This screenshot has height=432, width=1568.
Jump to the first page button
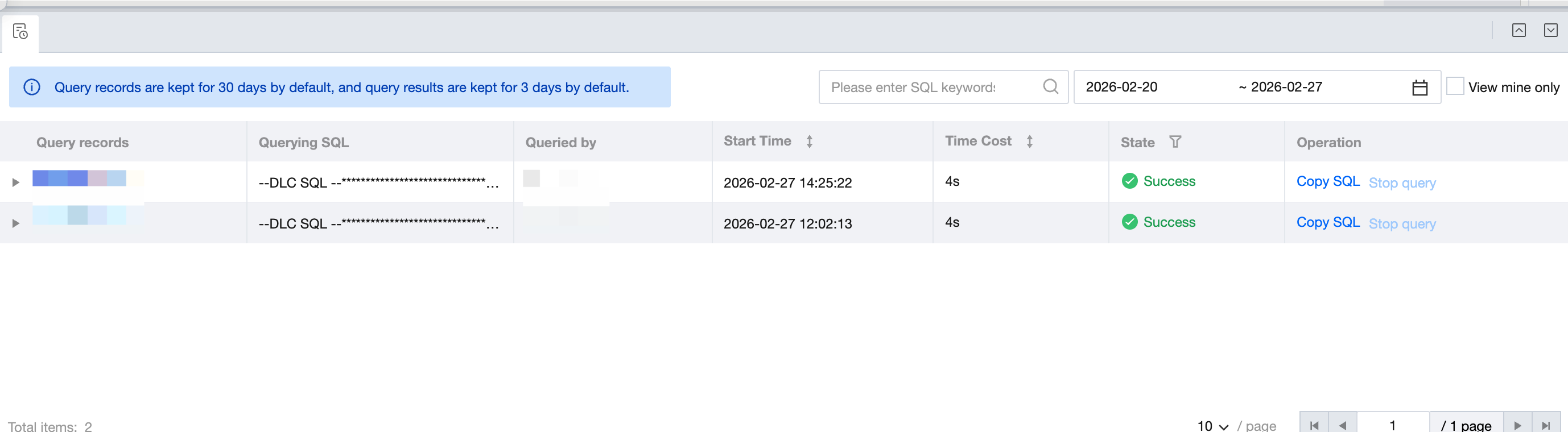click(x=1314, y=425)
